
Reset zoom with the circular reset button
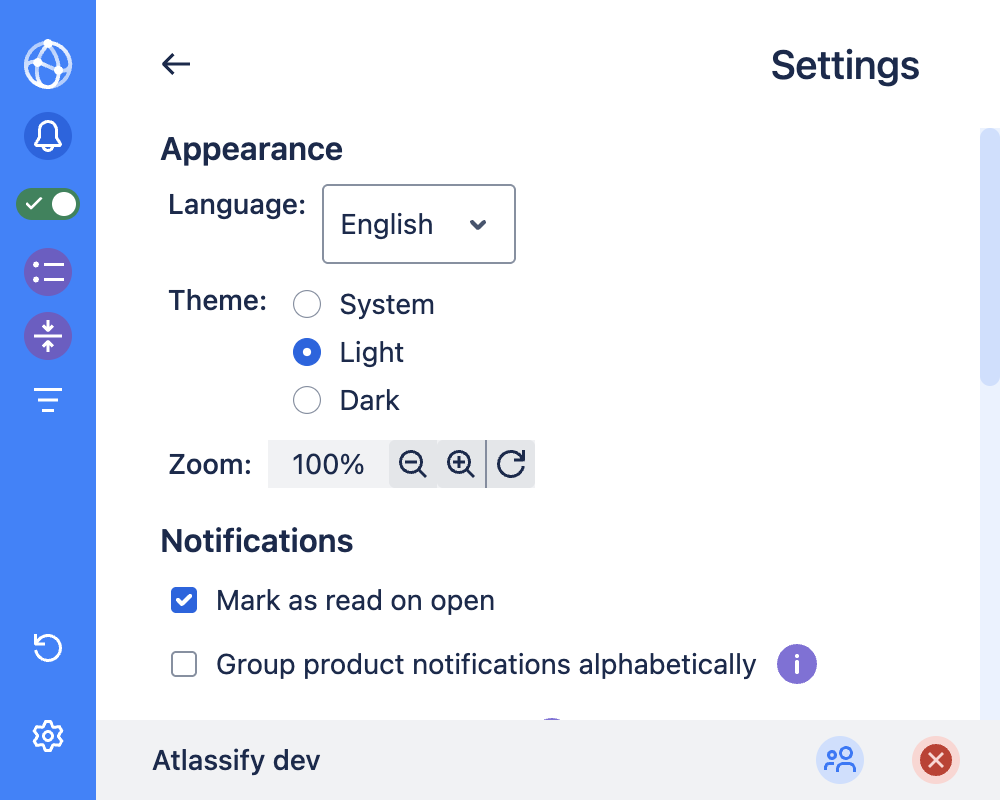point(511,464)
